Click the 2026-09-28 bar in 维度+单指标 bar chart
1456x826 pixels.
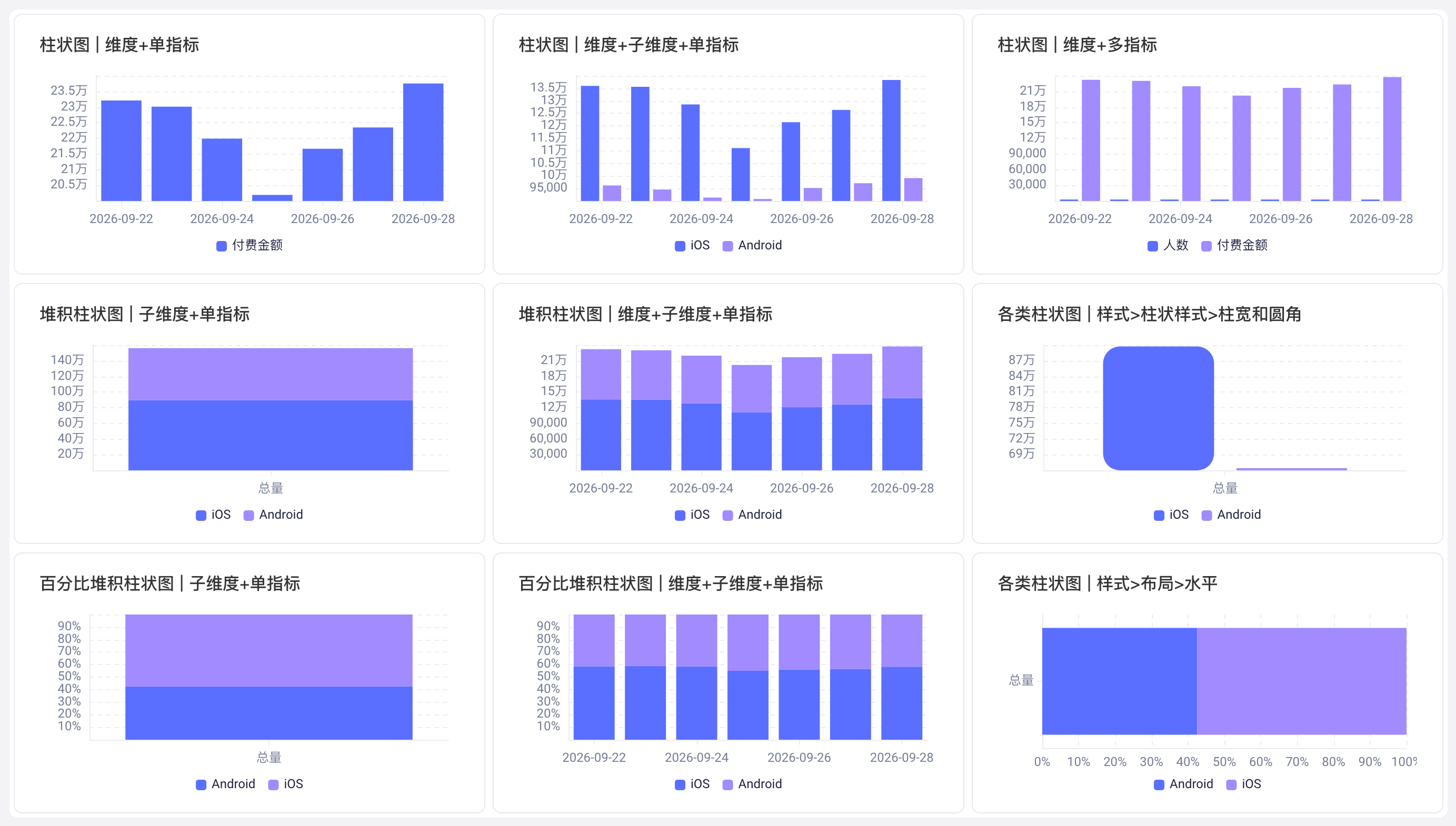(x=423, y=143)
